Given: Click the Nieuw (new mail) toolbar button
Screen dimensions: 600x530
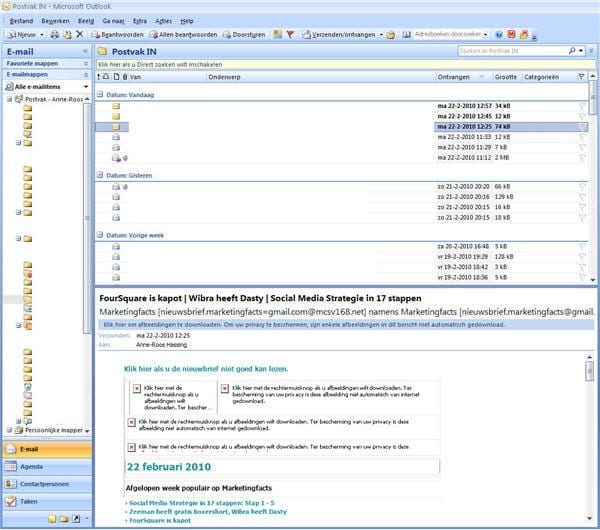Looking at the screenshot, I should (21, 34).
